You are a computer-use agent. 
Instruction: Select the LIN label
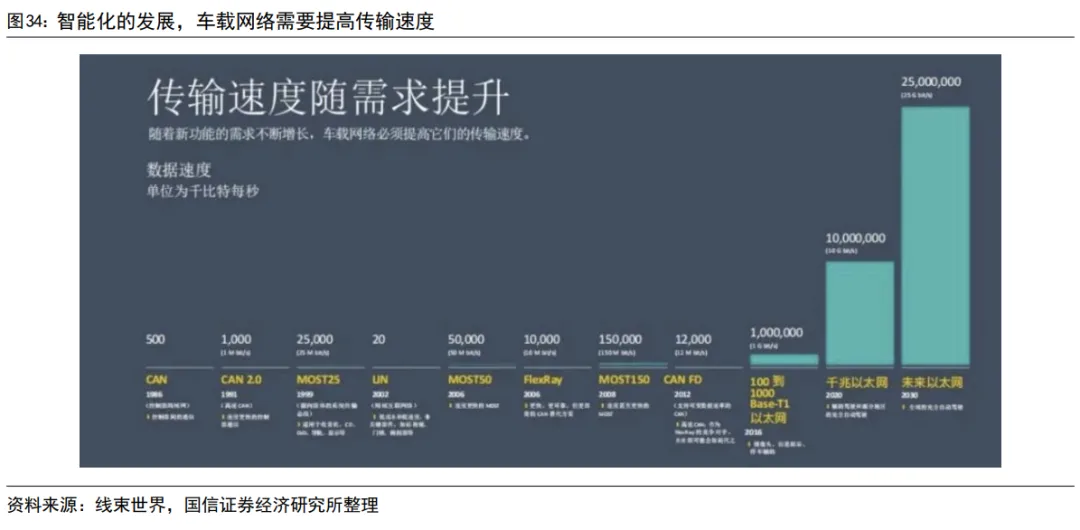click(x=380, y=379)
